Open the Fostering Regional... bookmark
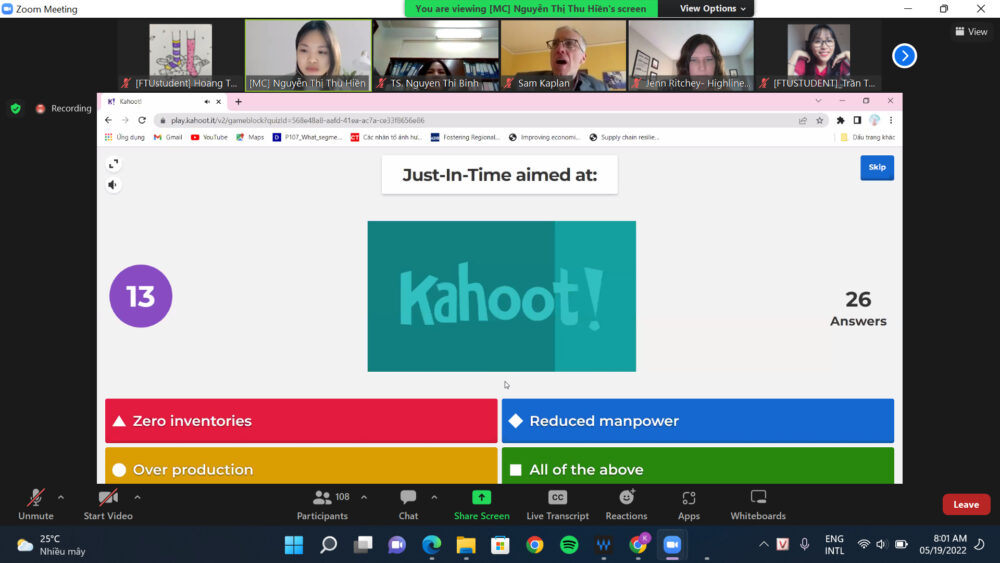The height and width of the screenshot is (563, 1000). click(465, 137)
